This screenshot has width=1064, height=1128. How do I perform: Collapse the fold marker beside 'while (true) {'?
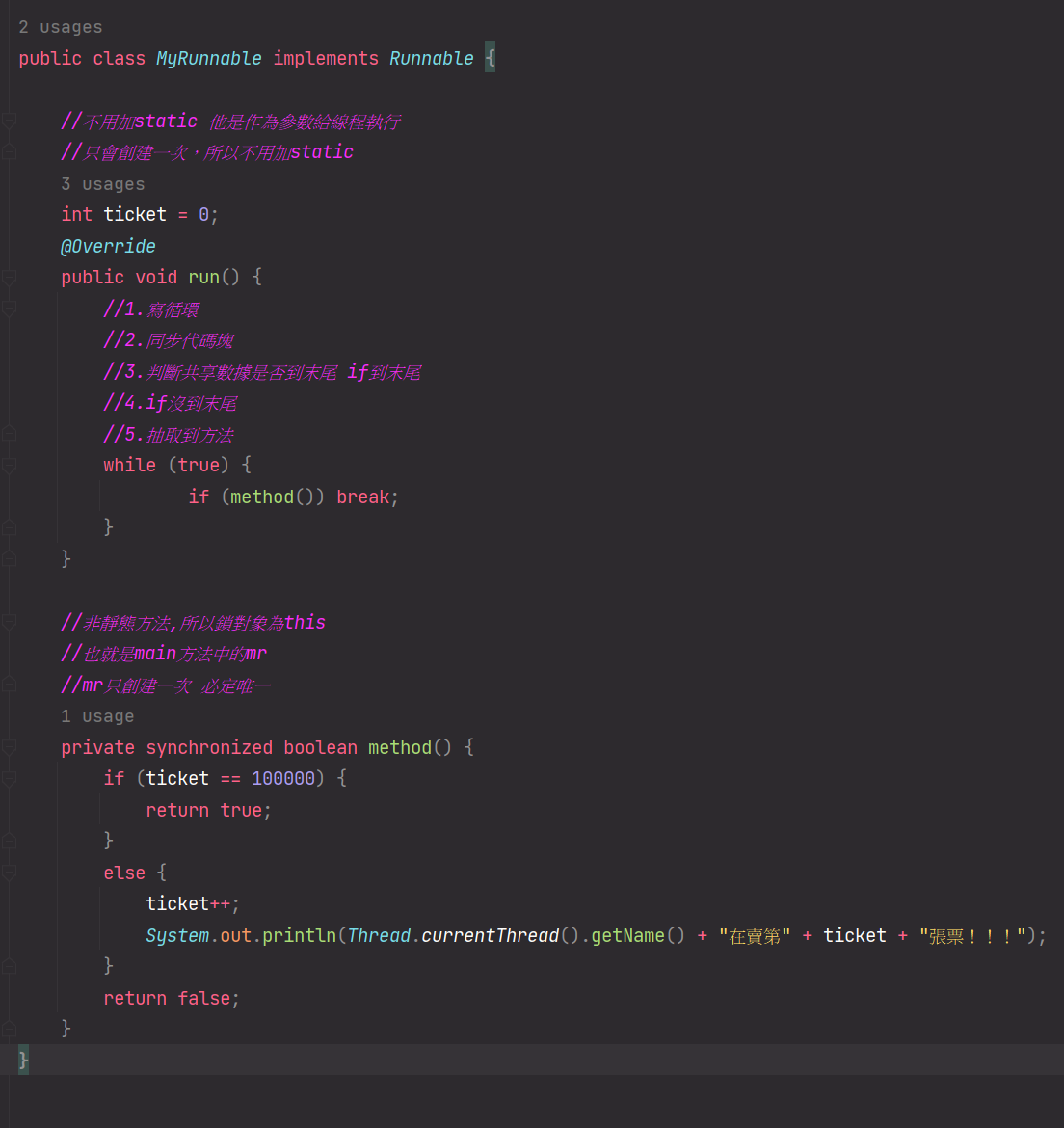pyautogui.click(x=9, y=466)
